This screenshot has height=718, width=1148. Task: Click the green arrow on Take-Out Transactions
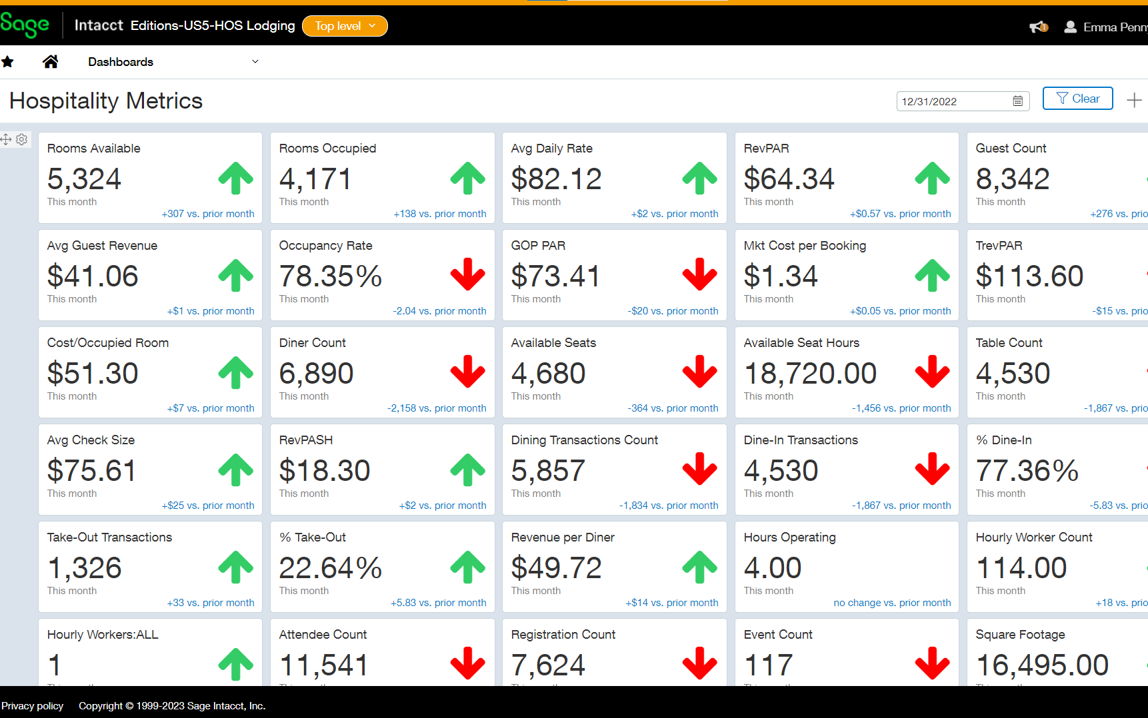(x=236, y=567)
